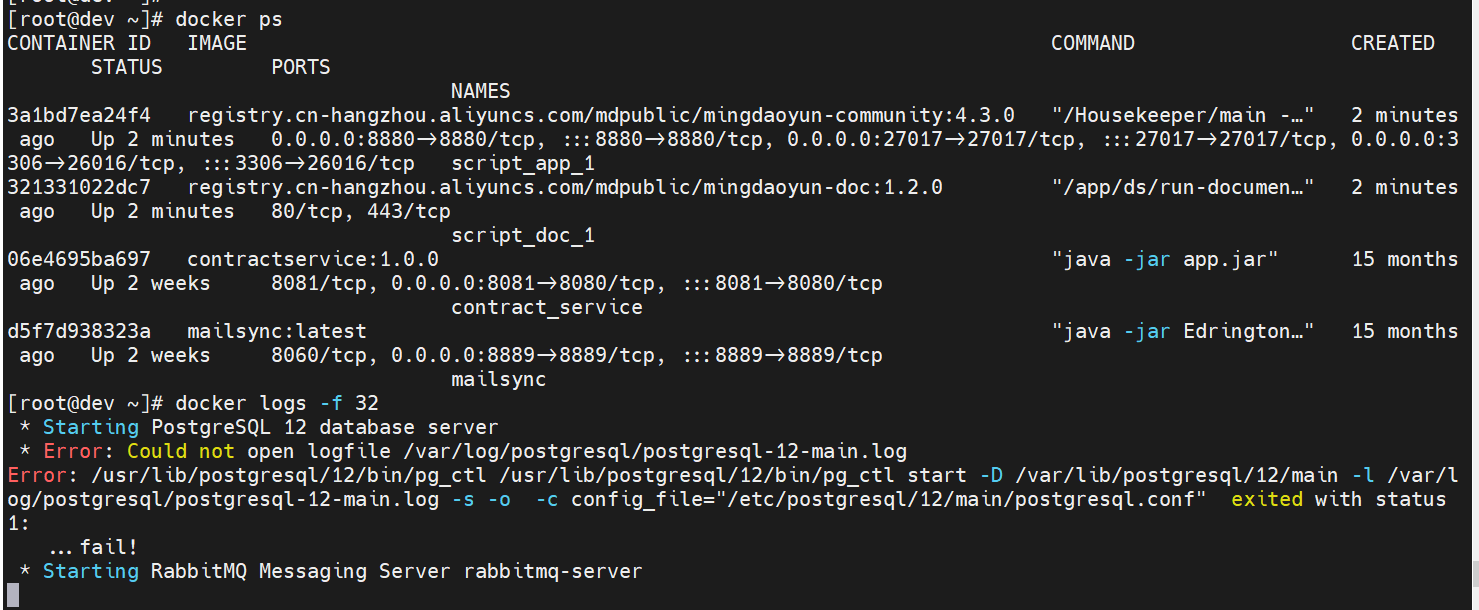Click the NAMES column header text
1479x610 pixels.
480,91
